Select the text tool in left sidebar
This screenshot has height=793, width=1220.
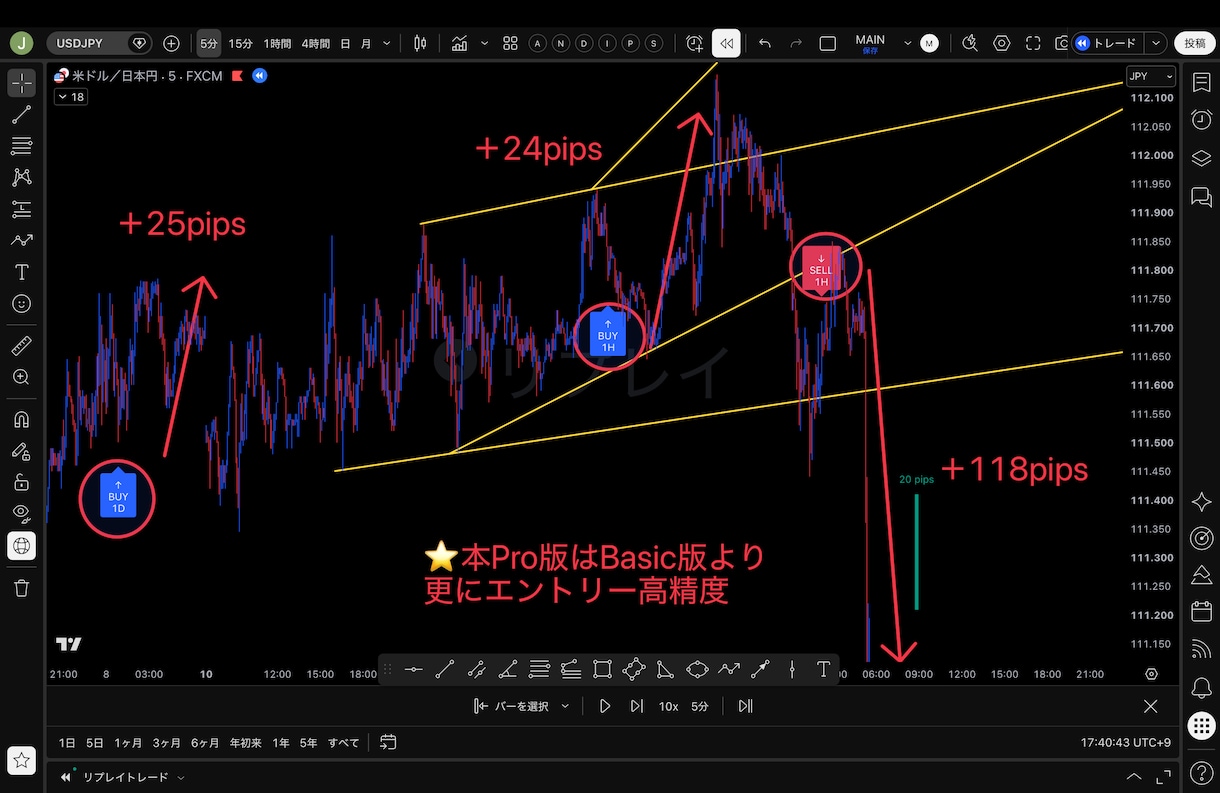coord(21,272)
